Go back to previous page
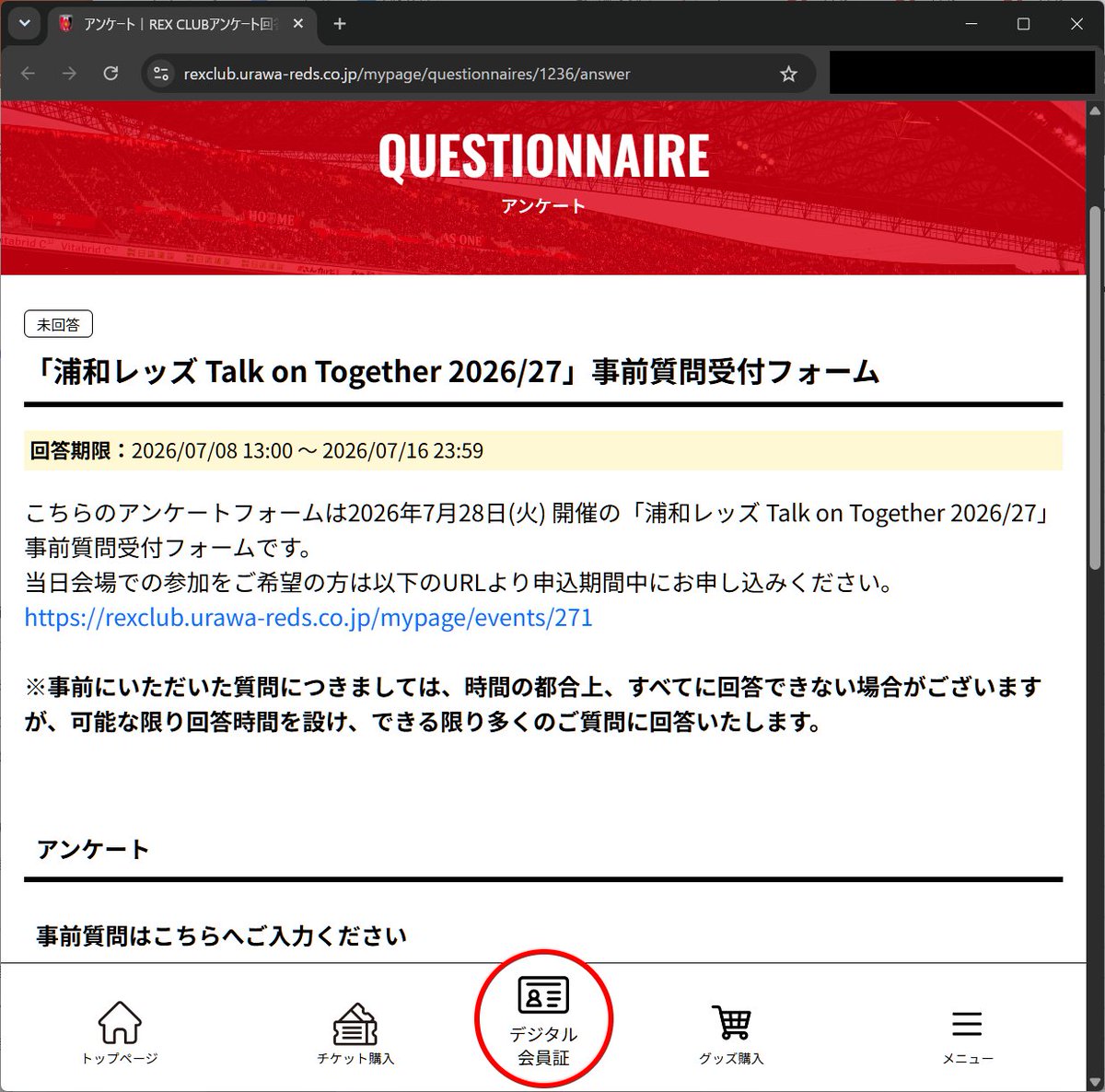This screenshot has height=1092, width=1105. pos(28,74)
